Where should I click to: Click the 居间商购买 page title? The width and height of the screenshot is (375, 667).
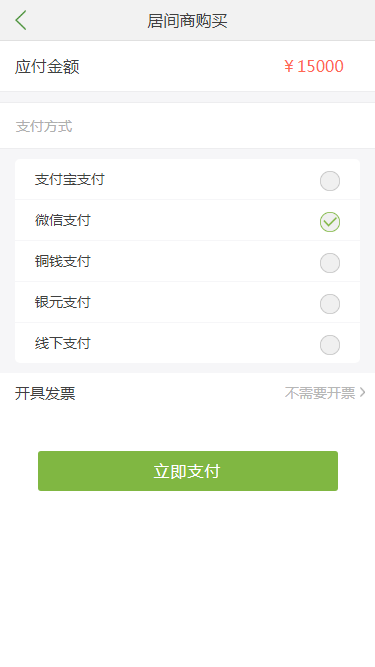pyautogui.click(x=187, y=21)
